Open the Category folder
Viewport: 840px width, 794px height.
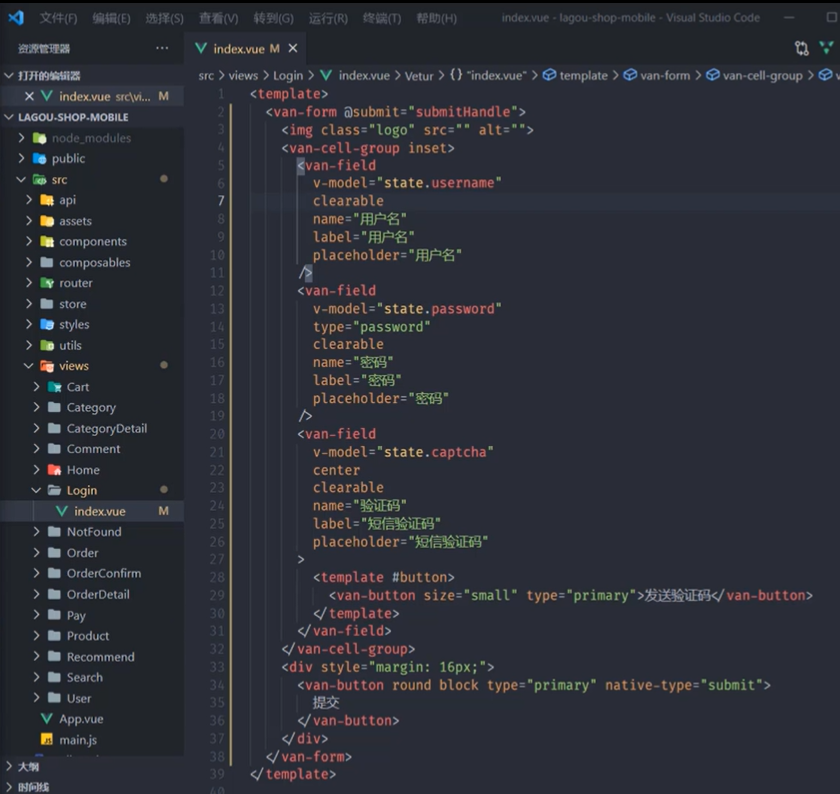[91, 408]
